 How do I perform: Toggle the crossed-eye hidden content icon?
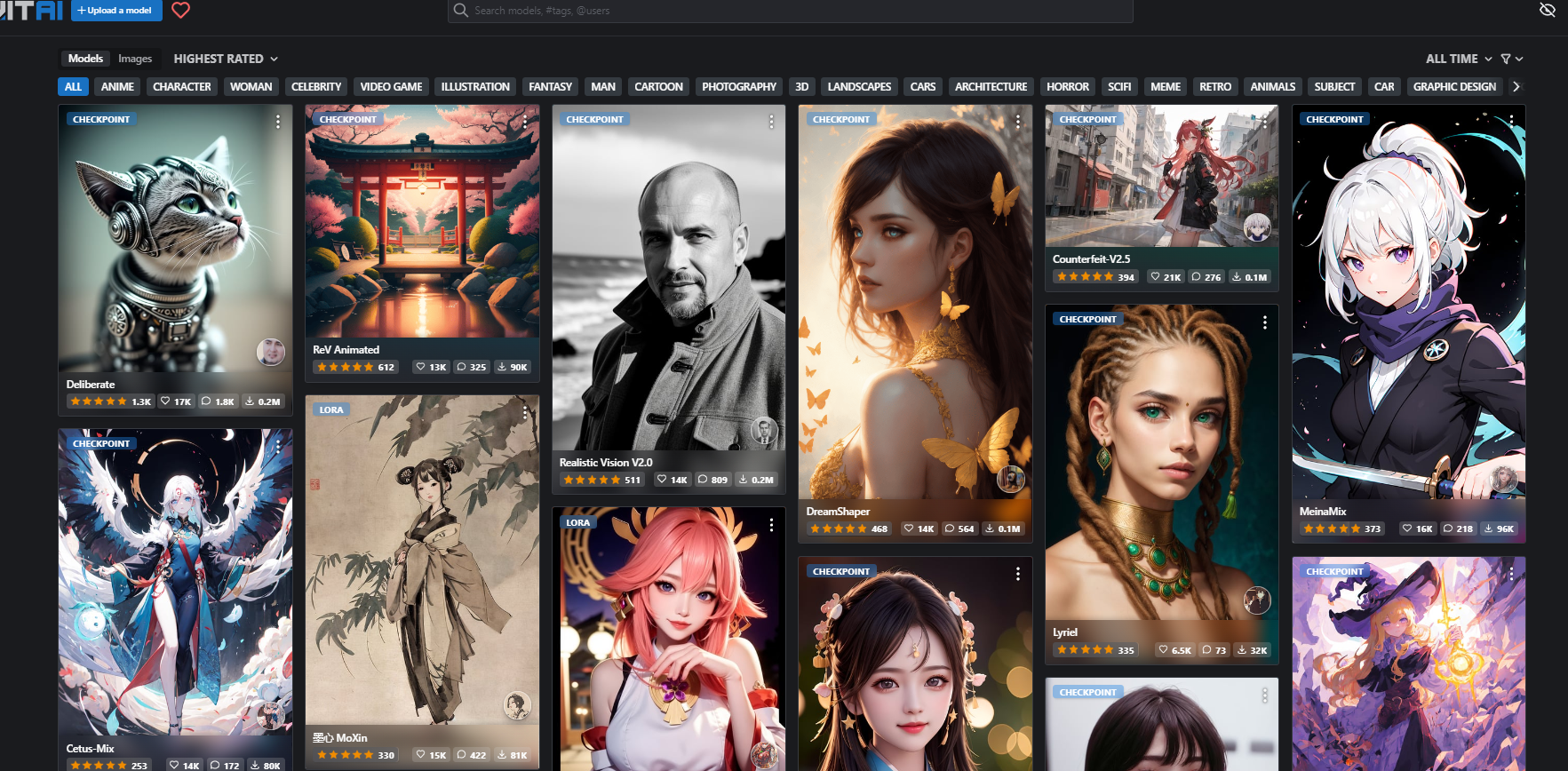point(1547,11)
